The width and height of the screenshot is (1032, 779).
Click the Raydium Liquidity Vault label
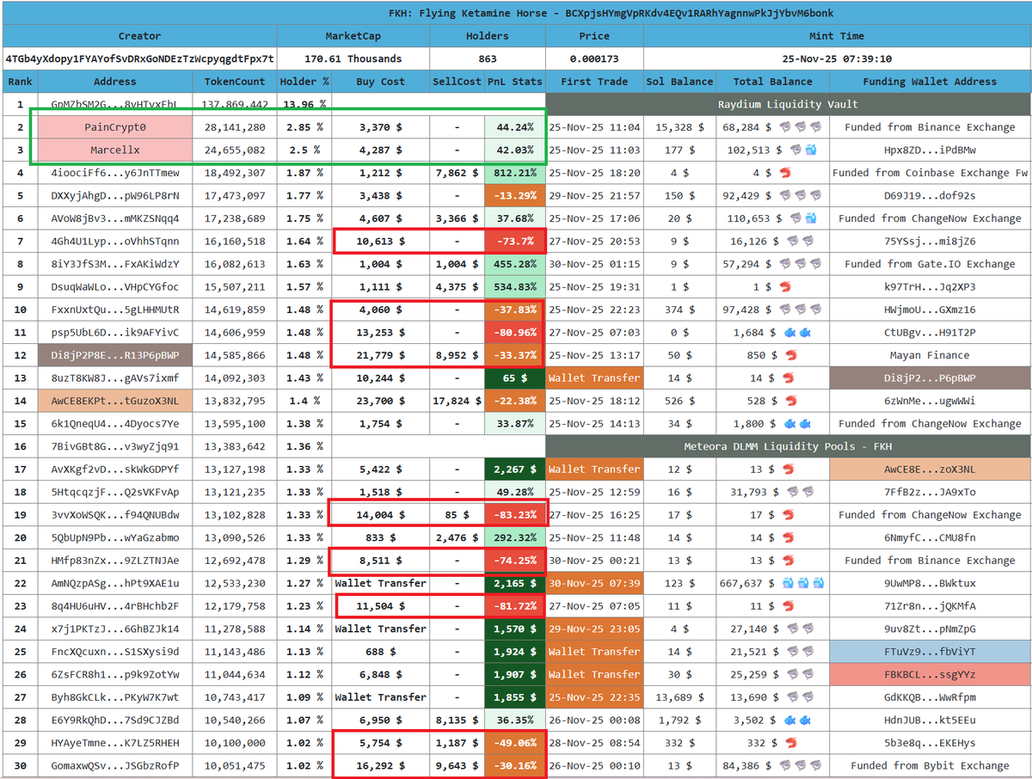point(788,104)
